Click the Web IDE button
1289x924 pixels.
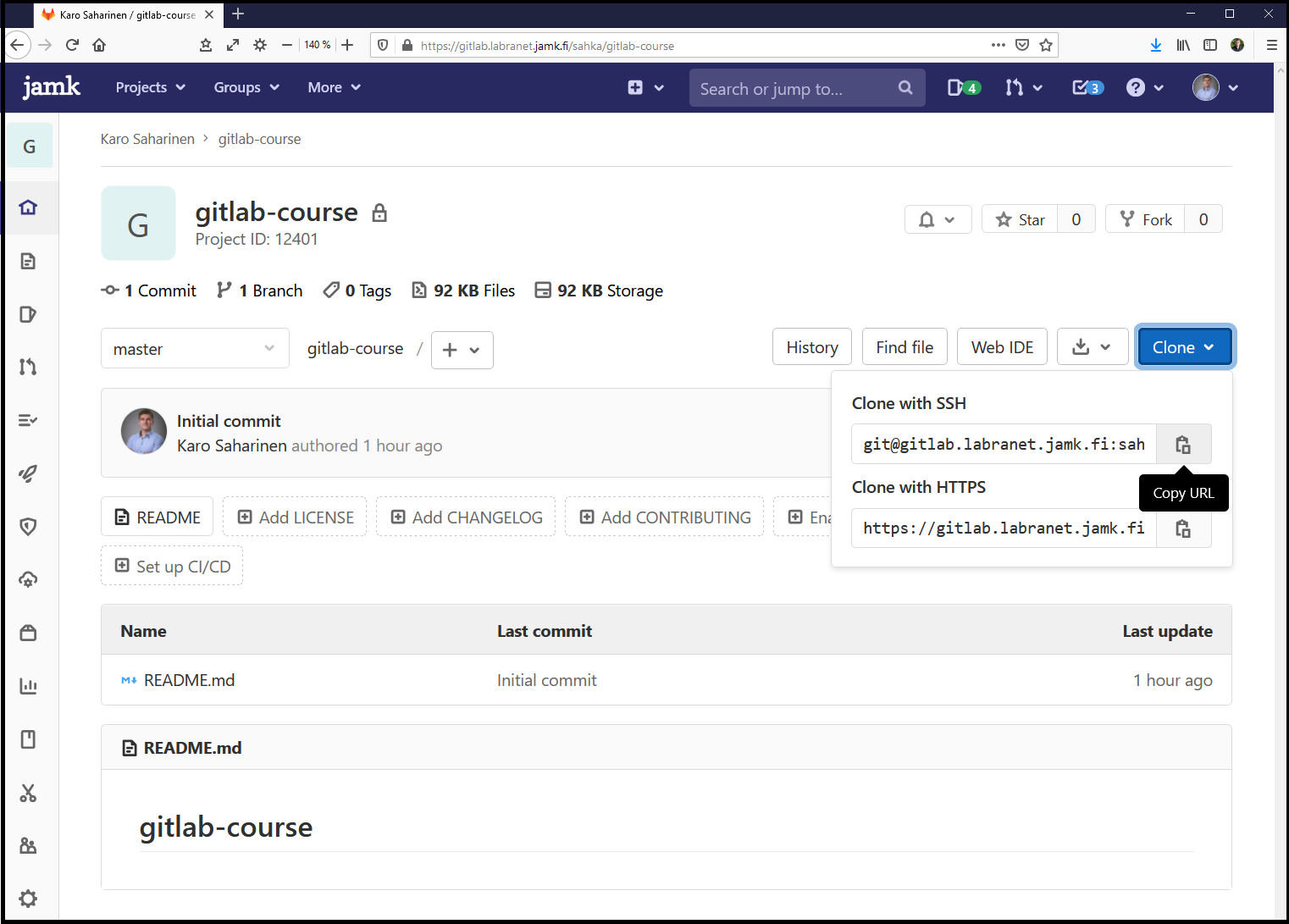click(x=1002, y=347)
